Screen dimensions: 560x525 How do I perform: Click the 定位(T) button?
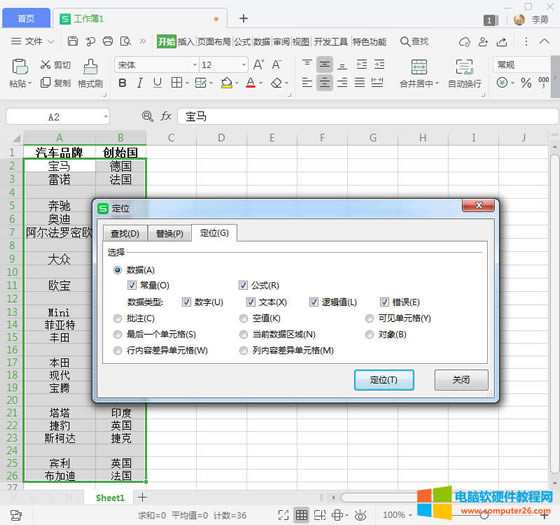(x=384, y=380)
